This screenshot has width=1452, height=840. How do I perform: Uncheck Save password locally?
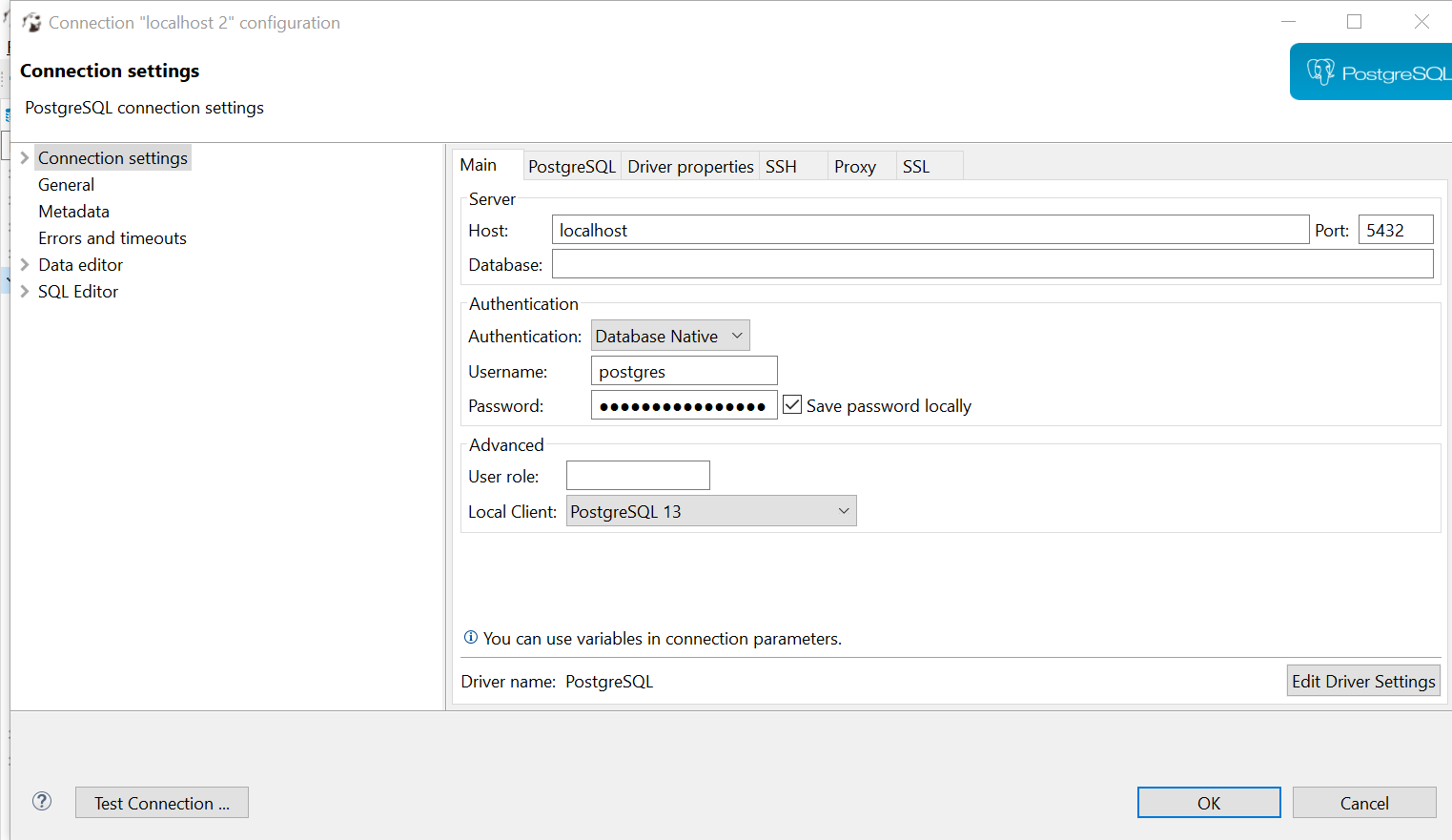pos(792,404)
